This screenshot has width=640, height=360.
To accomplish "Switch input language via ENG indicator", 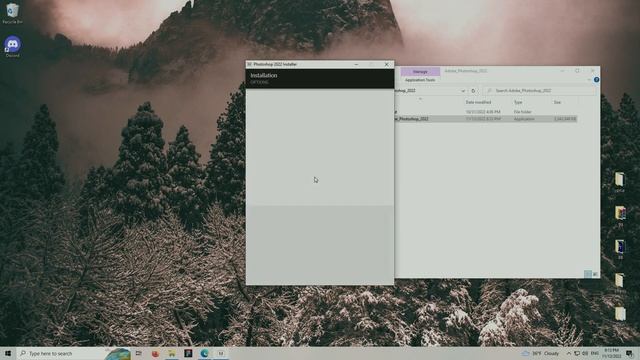I will click(x=595, y=353).
